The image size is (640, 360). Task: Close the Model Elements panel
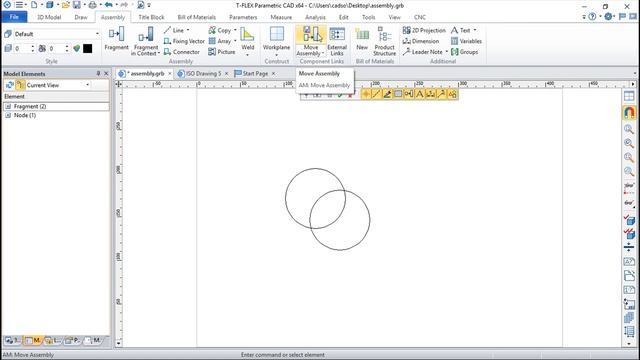[x=107, y=73]
